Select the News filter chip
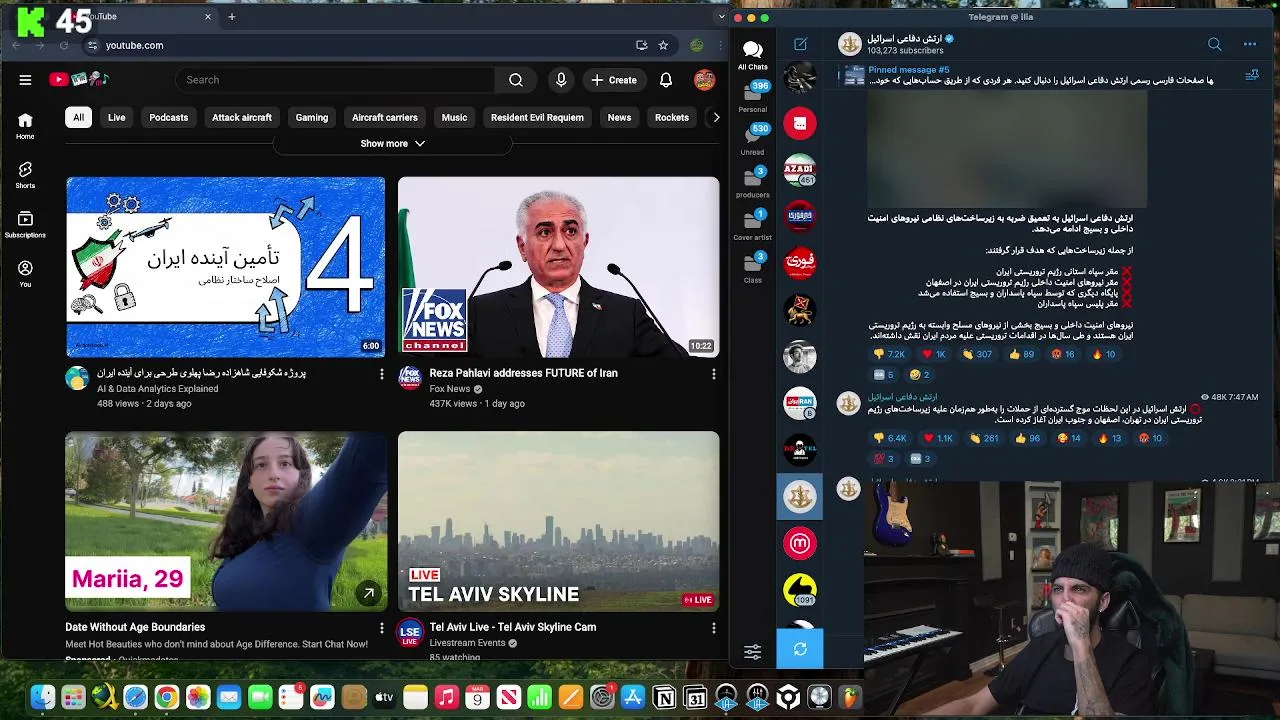 pyautogui.click(x=619, y=118)
